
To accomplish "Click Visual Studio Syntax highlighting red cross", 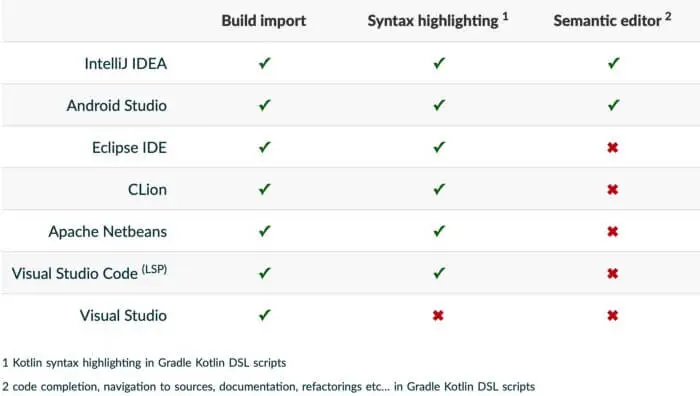I will 438,316.
